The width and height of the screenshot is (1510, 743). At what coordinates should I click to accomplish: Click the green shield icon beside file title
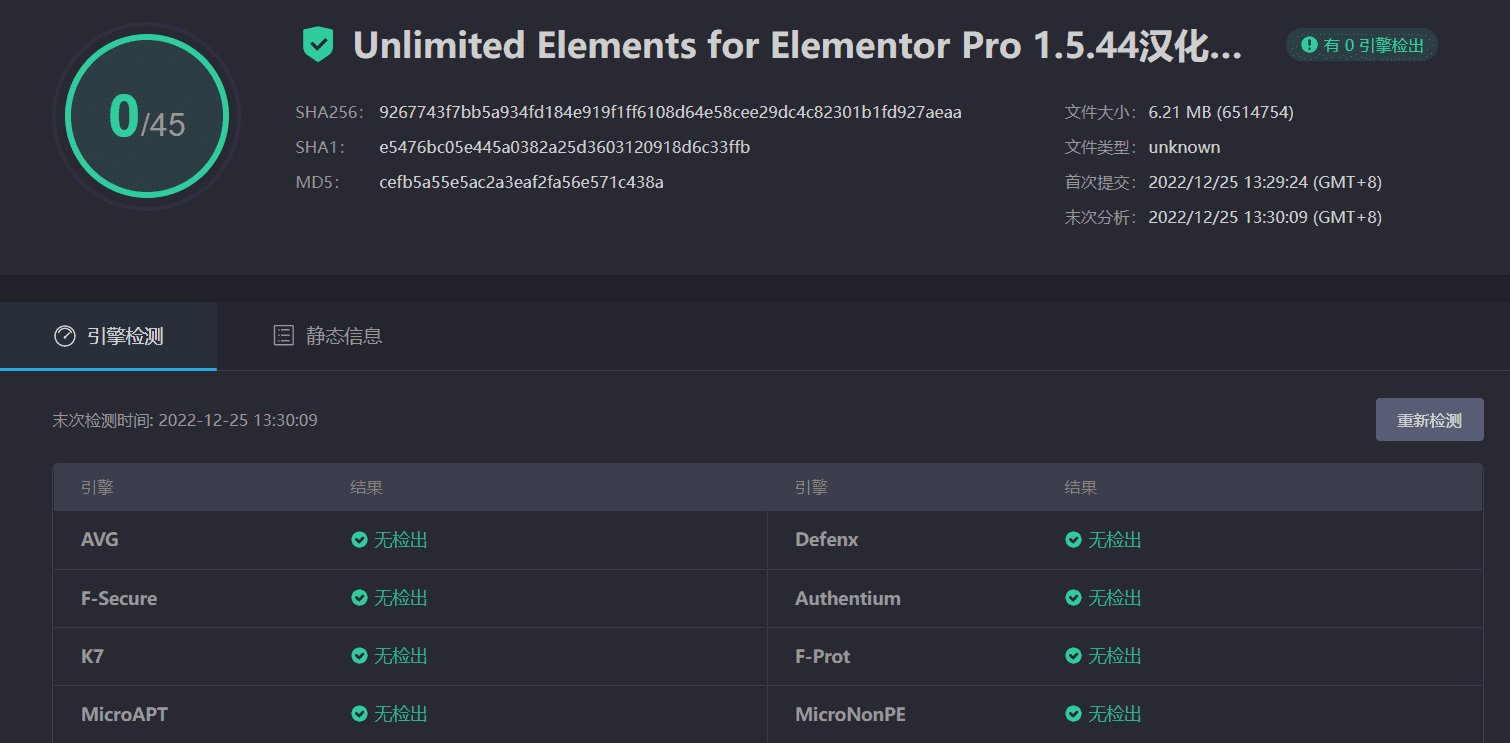317,45
